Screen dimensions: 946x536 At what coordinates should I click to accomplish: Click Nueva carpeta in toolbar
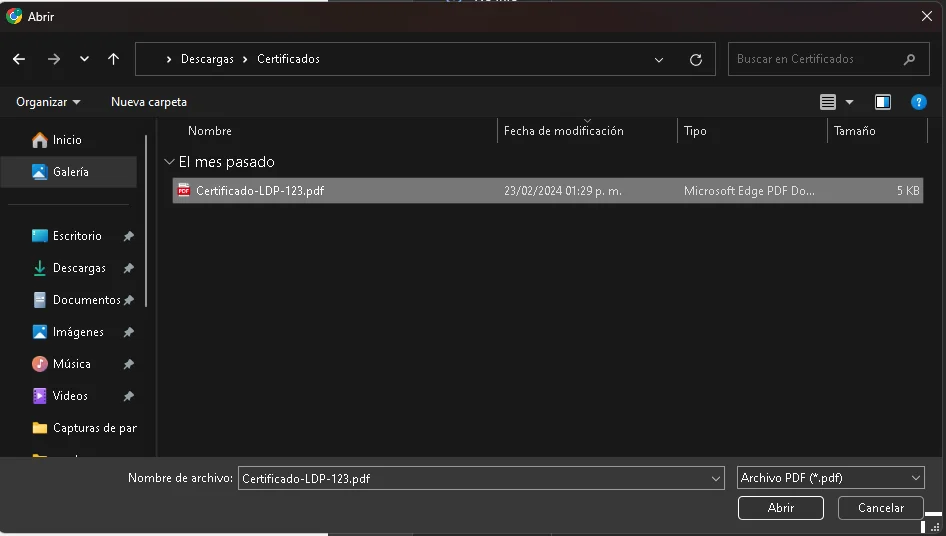coord(149,102)
